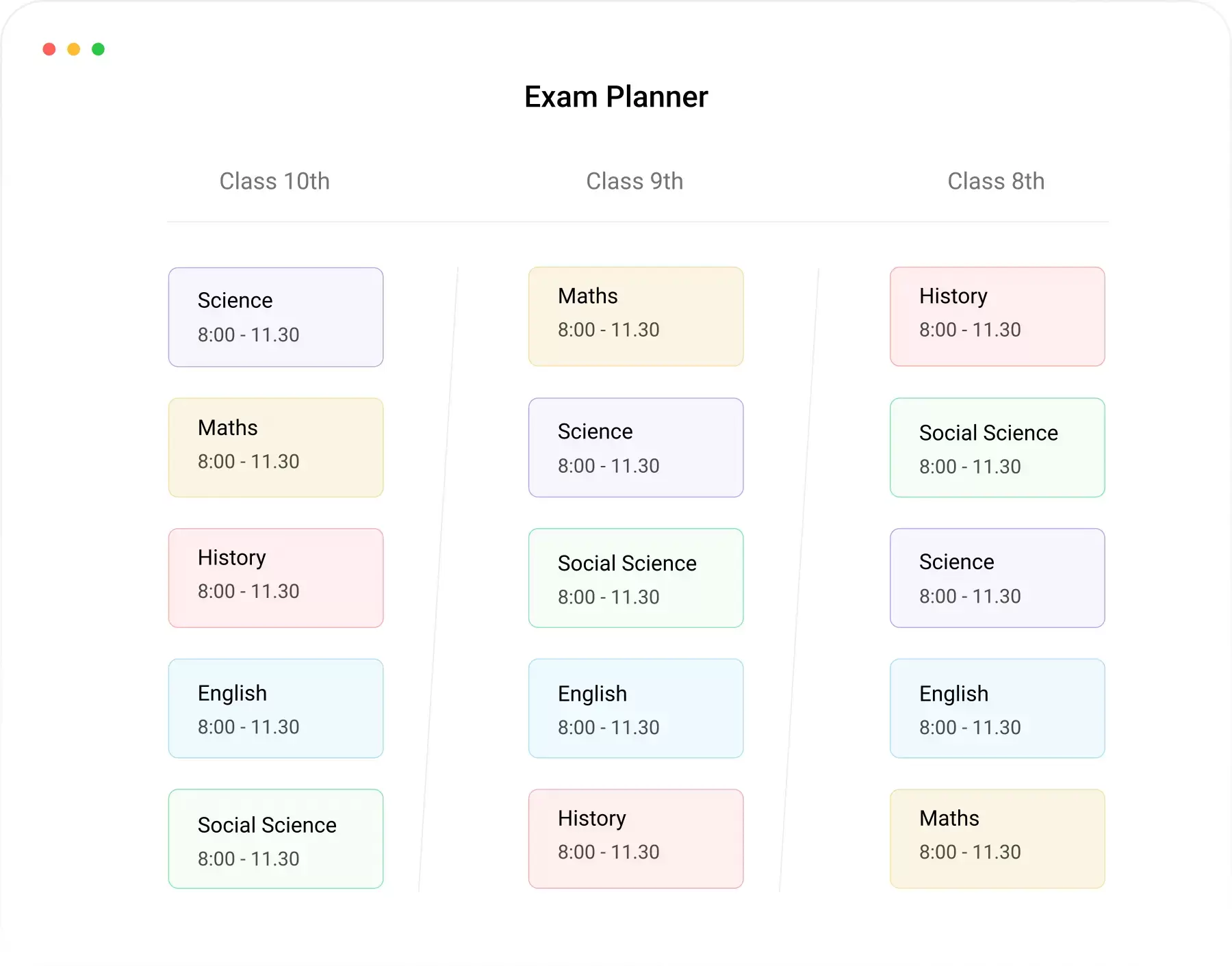Select the Class 10th English exam card

[276, 708]
